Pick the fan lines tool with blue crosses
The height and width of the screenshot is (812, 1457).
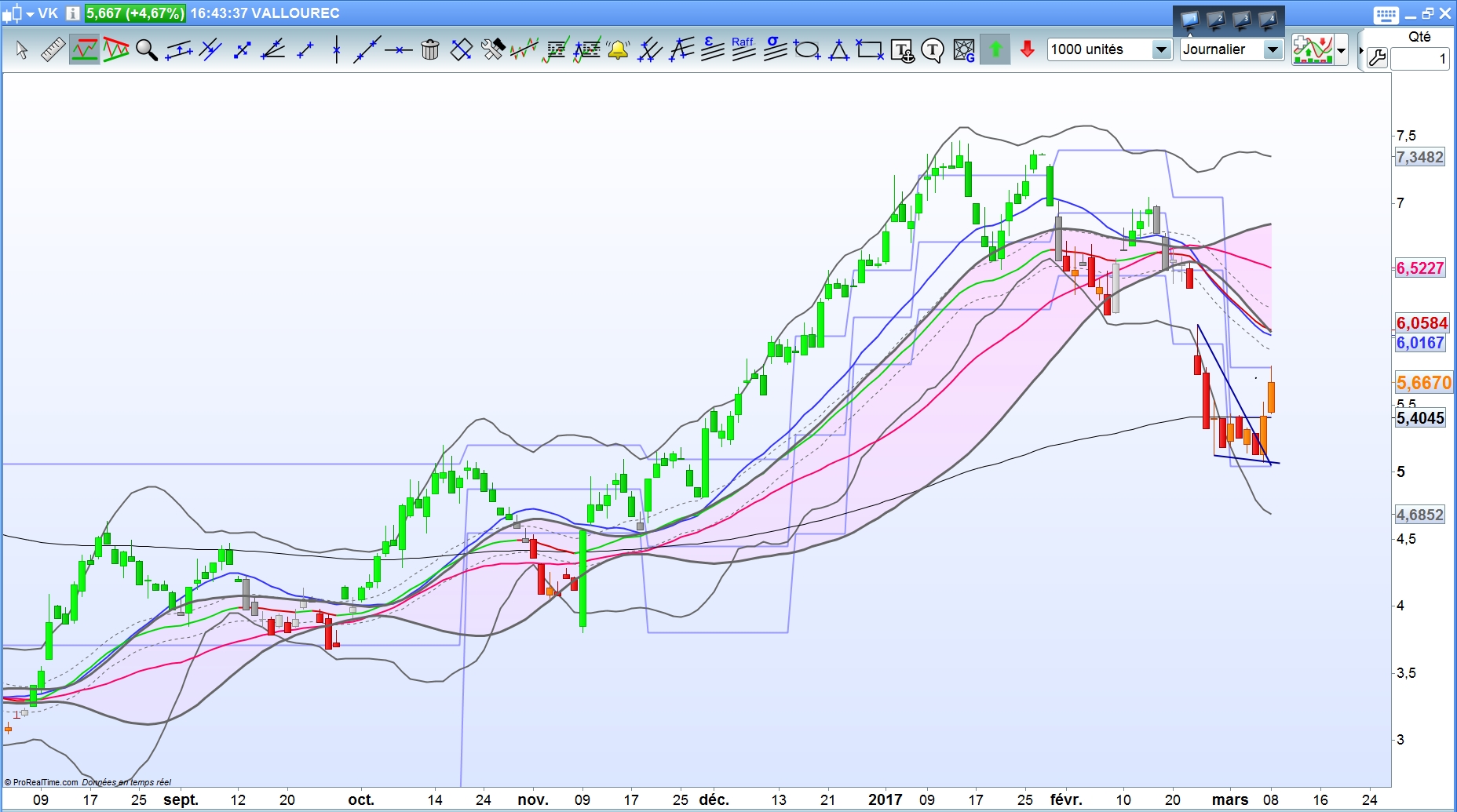point(681,50)
